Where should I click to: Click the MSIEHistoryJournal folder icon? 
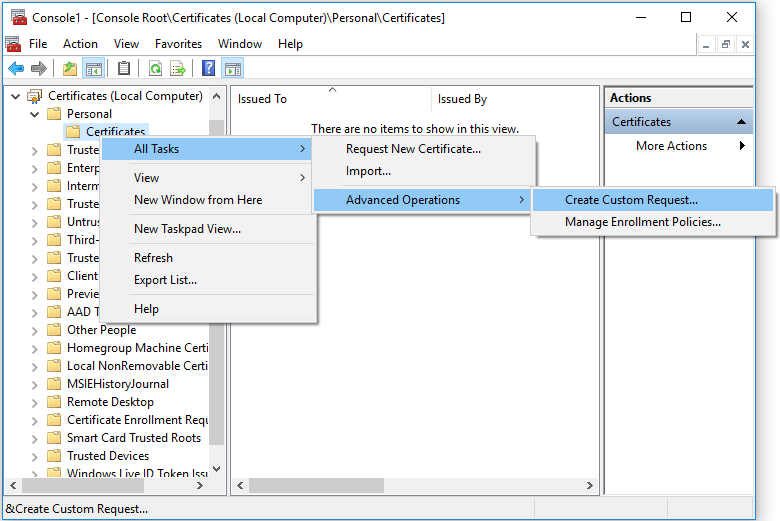coord(54,384)
